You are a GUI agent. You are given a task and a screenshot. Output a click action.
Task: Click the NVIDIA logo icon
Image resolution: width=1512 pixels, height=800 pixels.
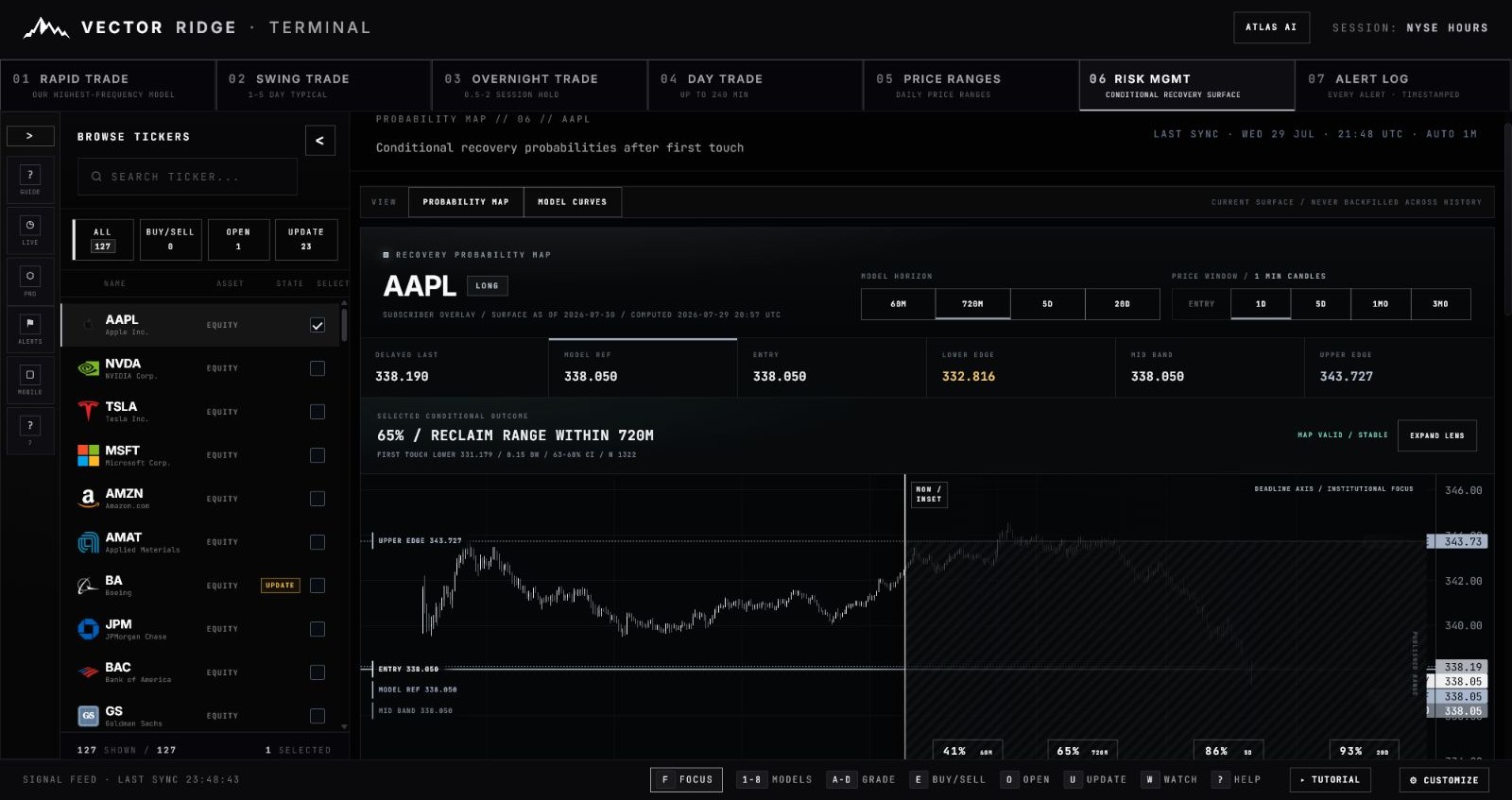click(x=88, y=368)
